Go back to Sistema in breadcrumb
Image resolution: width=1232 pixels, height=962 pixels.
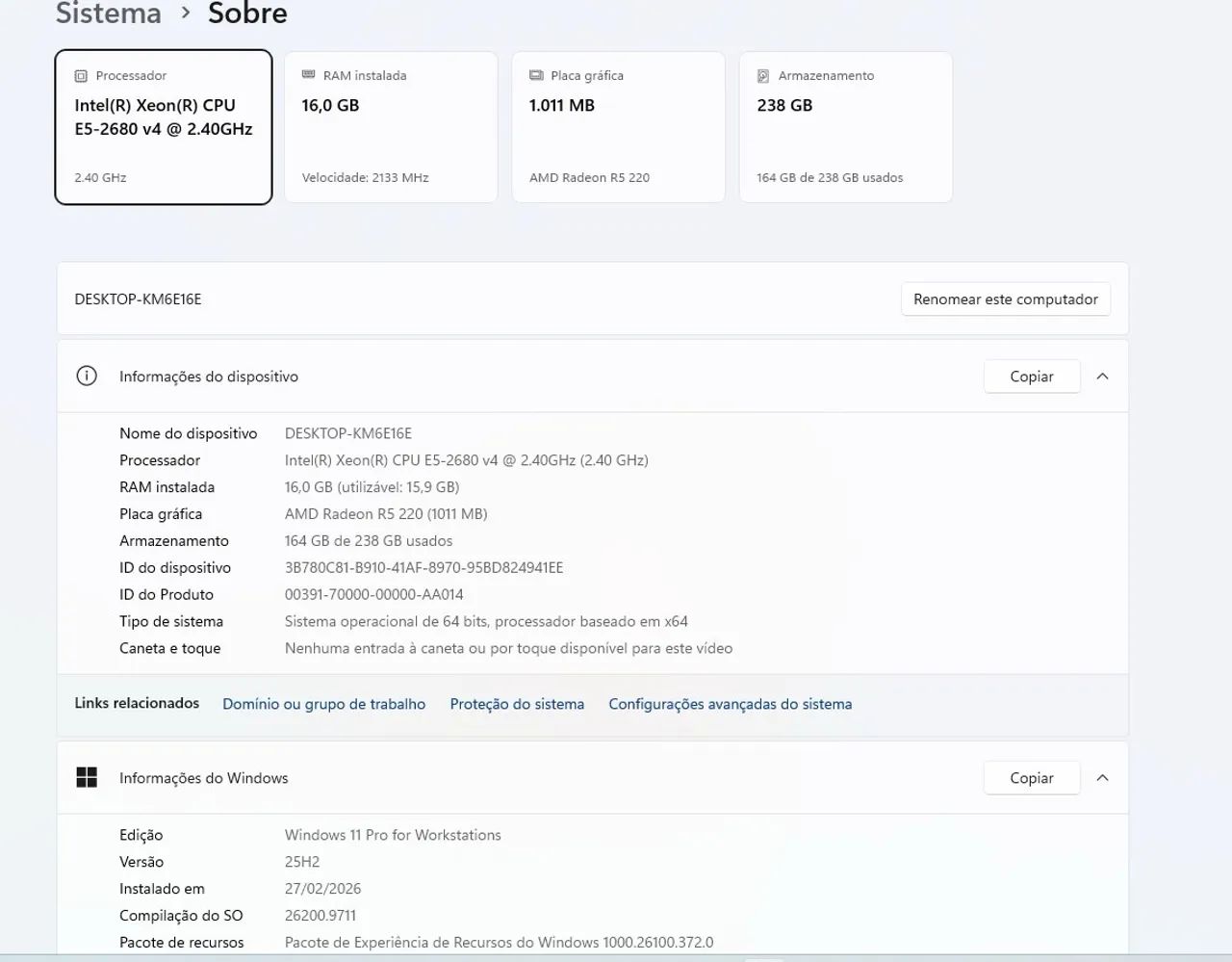(x=109, y=13)
